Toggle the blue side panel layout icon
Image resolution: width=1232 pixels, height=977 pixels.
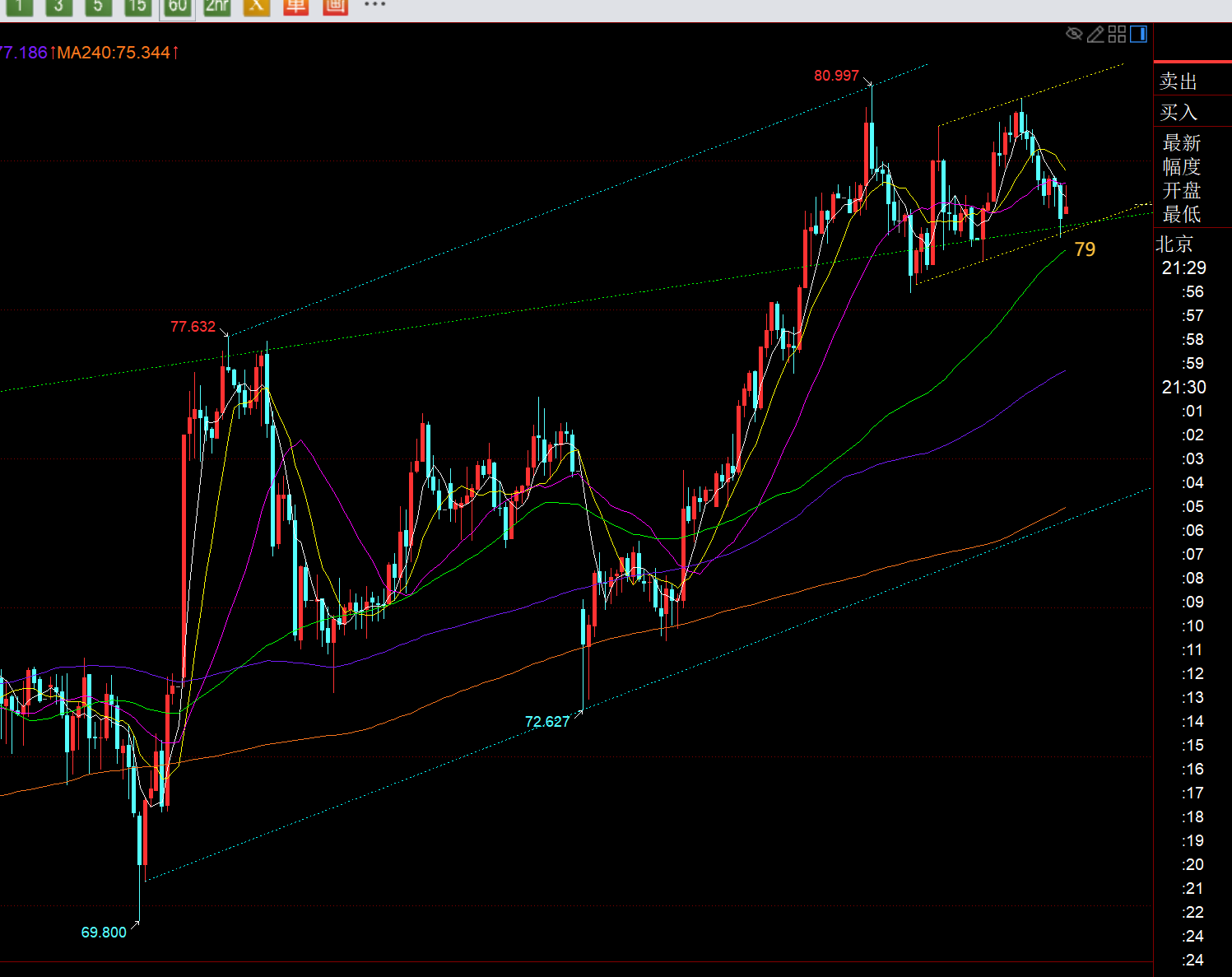(x=1138, y=34)
